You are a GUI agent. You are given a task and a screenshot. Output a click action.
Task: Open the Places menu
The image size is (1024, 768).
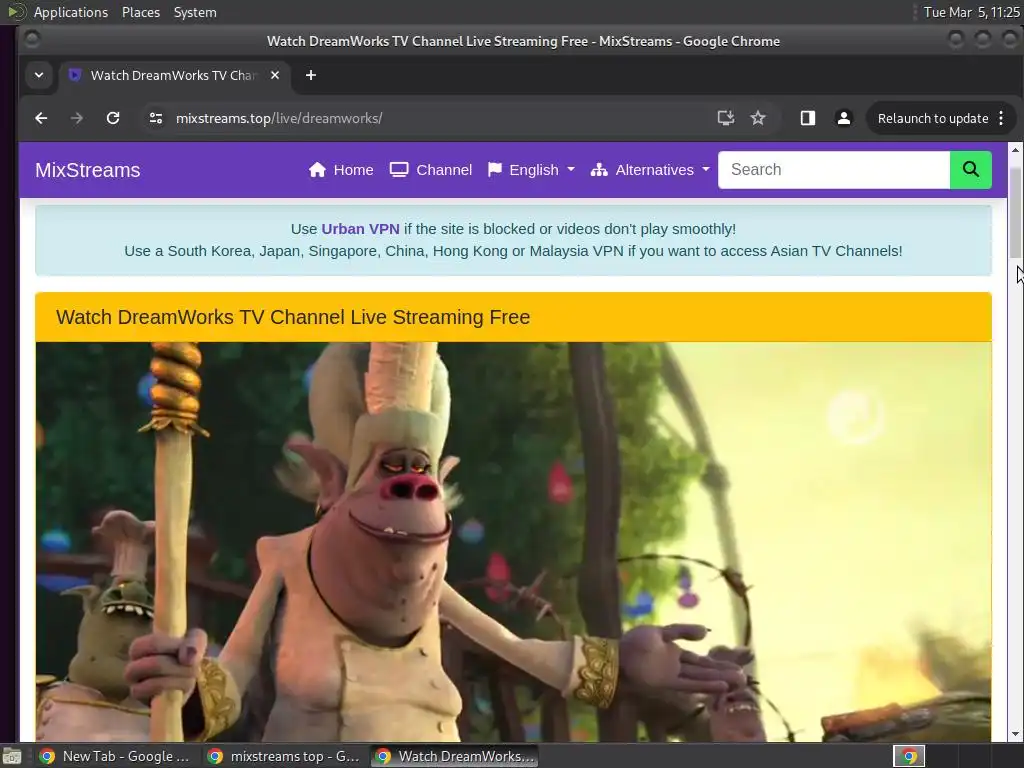140,12
